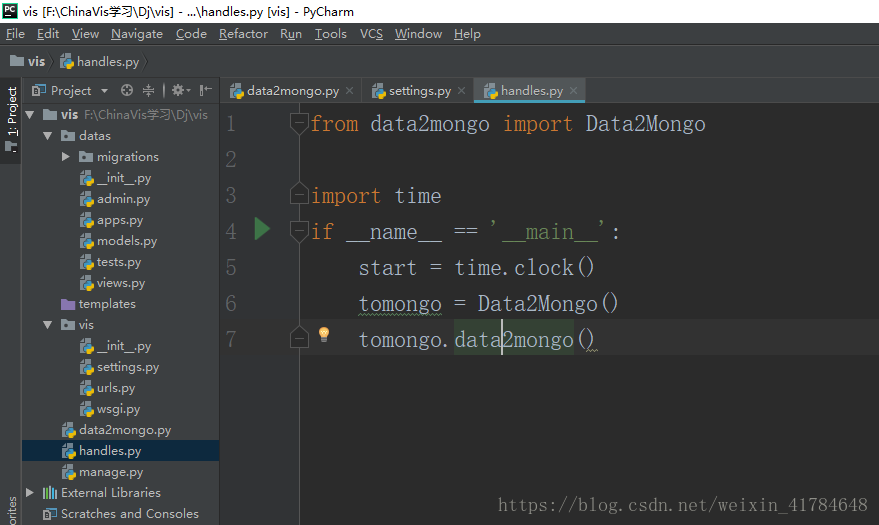Open the Navigate menu
879x525 pixels.
coord(137,34)
